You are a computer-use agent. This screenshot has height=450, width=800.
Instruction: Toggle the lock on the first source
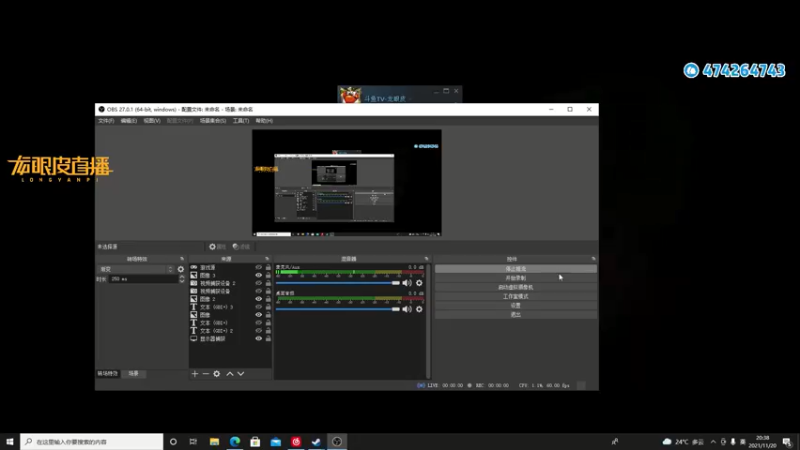(268, 267)
